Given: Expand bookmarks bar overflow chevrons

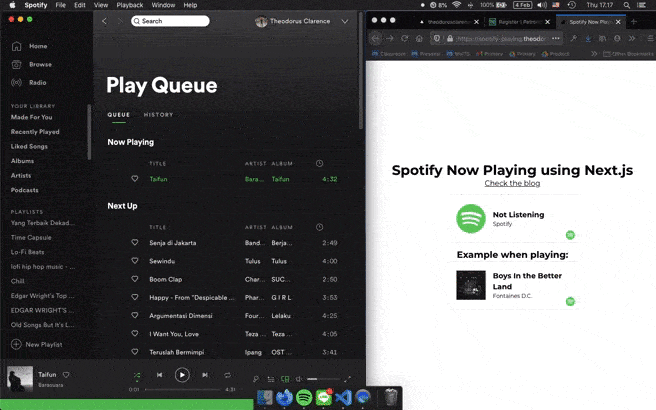Looking at the screenshot, I should (594, 54).
